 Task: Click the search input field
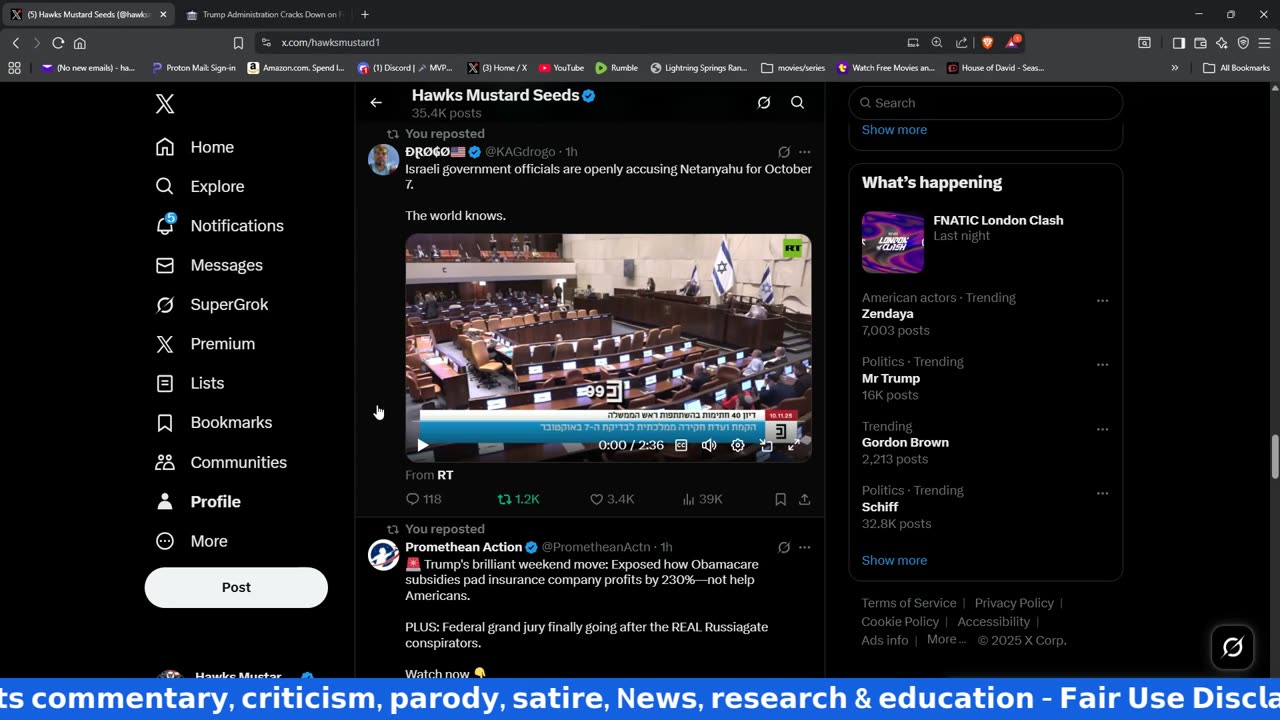point(985,103)
